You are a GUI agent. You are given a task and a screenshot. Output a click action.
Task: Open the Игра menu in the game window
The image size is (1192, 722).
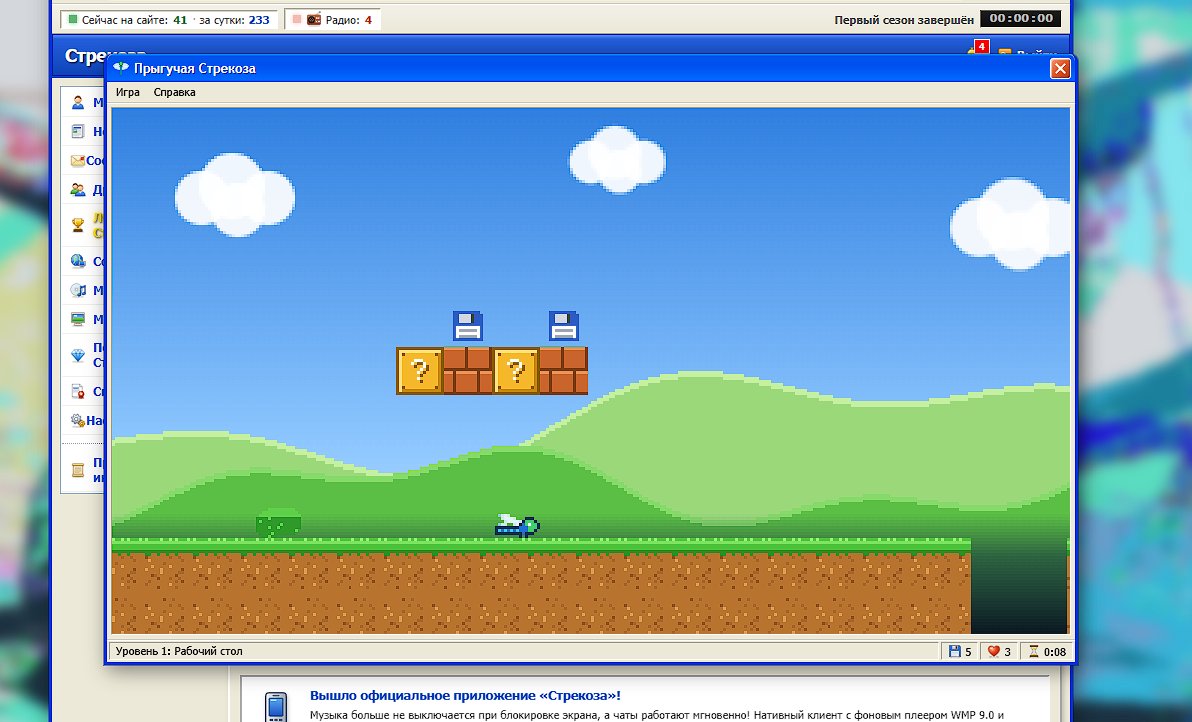pos(128,92)
